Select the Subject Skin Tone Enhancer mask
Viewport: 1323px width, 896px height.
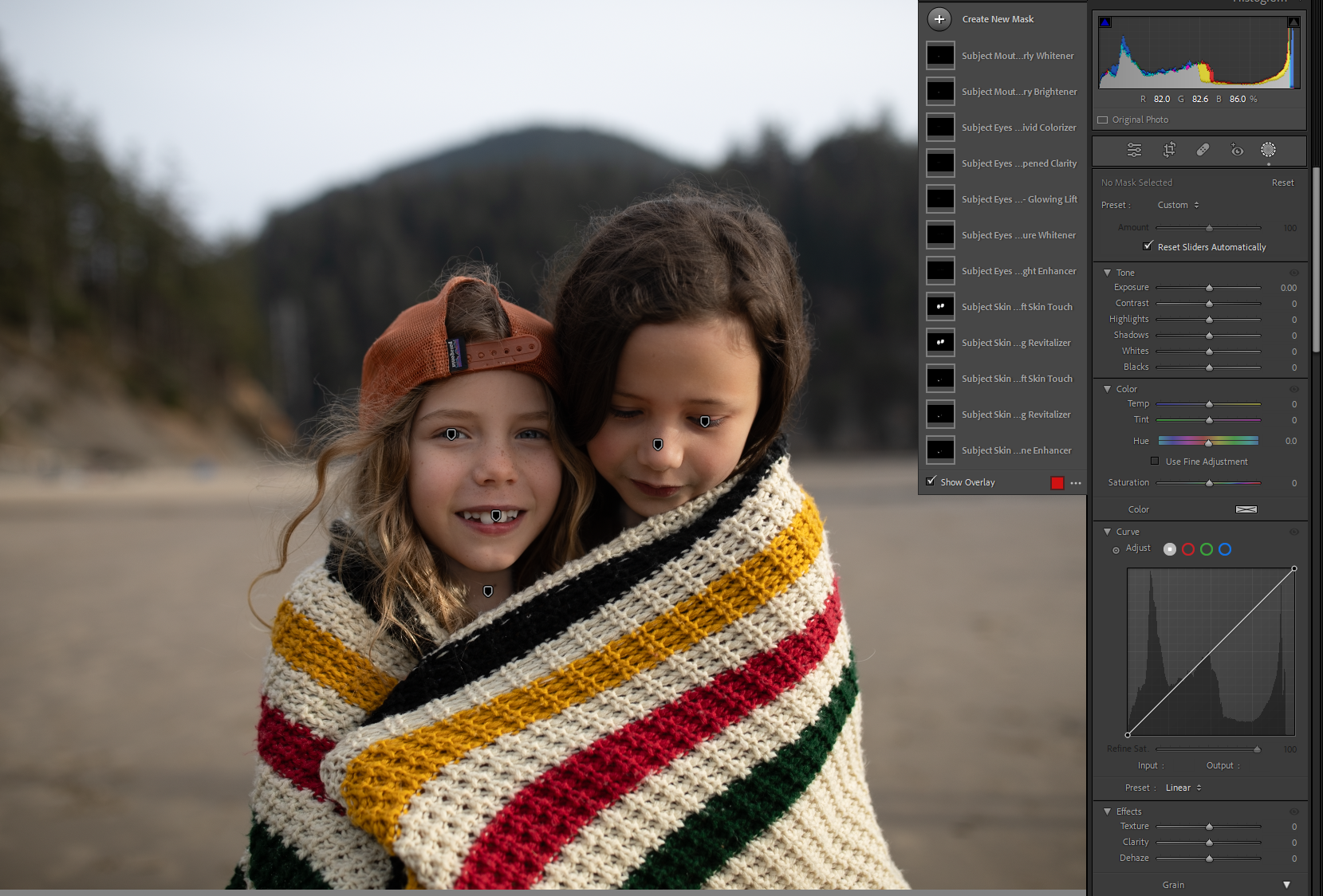[1016, 450]
